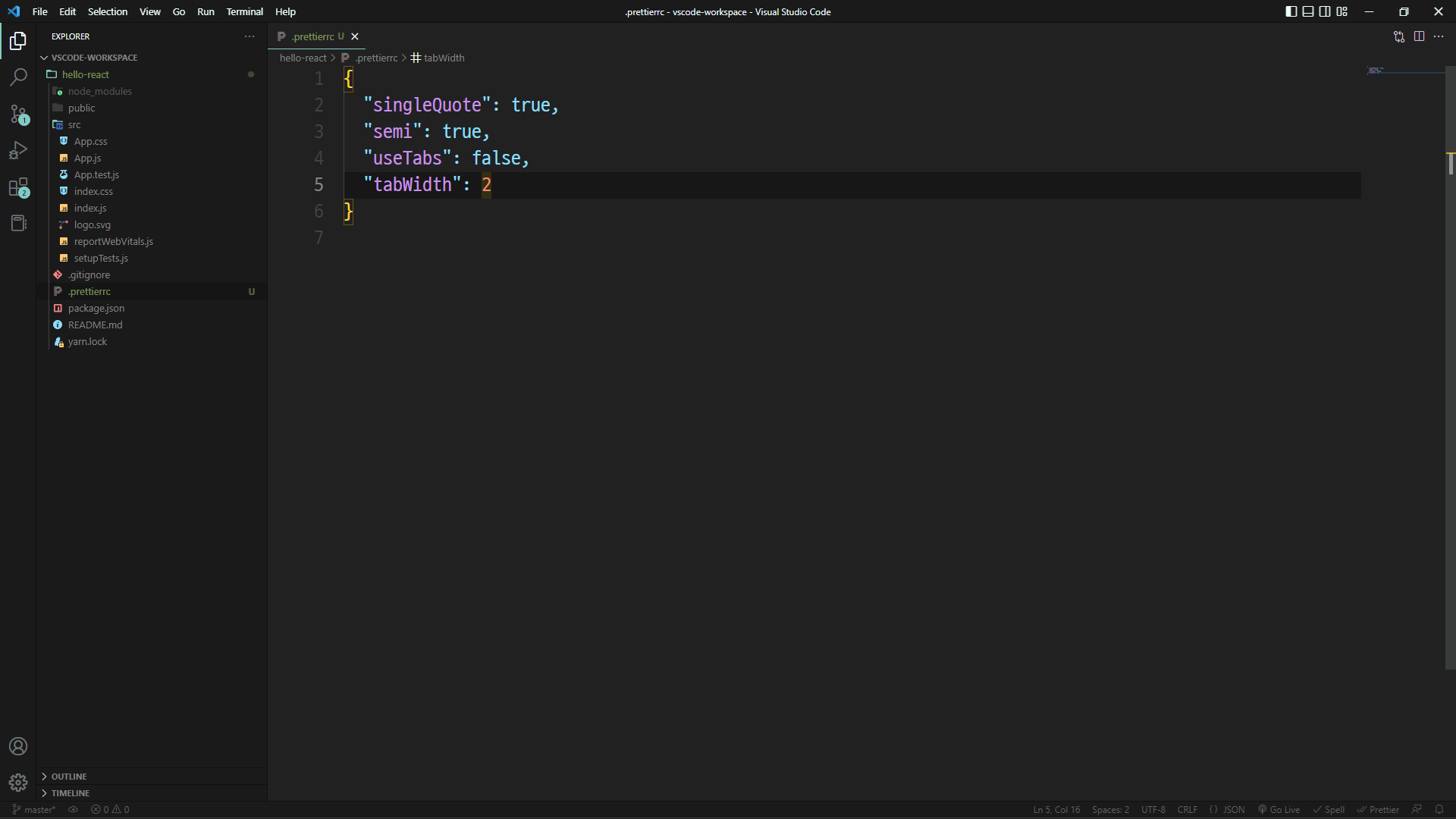Open the notebook-style icon below Extensions in activity bar

point(18,223)
